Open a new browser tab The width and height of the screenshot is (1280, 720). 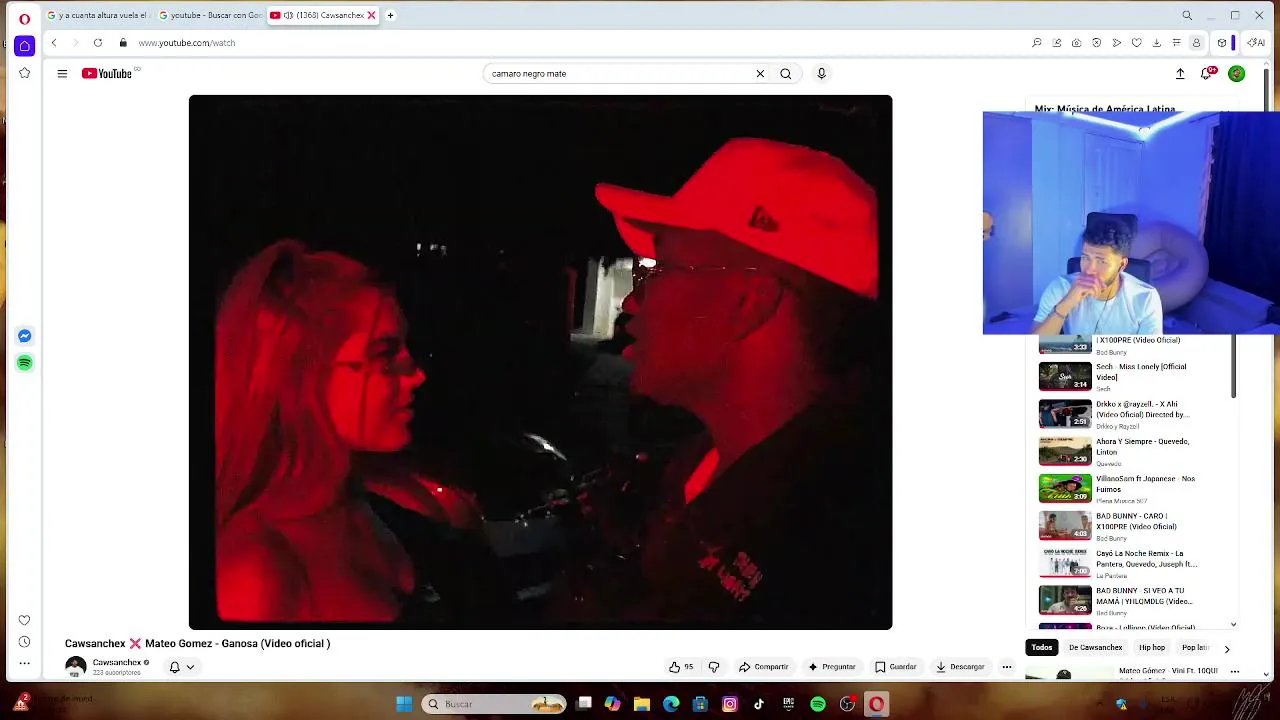point(390,15)
